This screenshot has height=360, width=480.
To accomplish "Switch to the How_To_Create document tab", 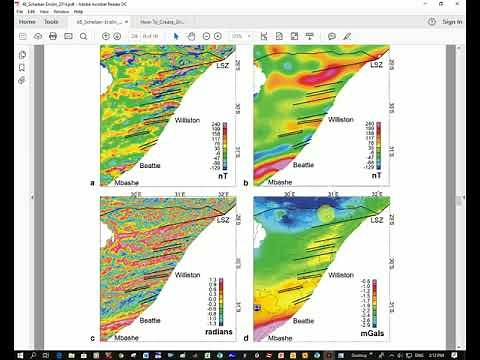I will 162,22.
